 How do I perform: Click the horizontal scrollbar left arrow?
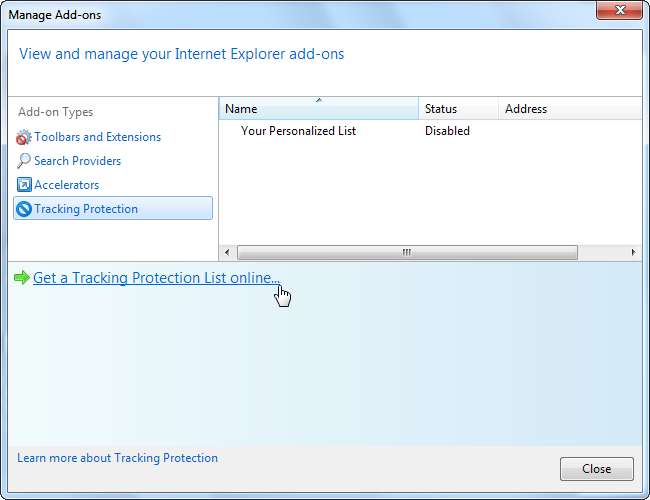coord(227,252)
